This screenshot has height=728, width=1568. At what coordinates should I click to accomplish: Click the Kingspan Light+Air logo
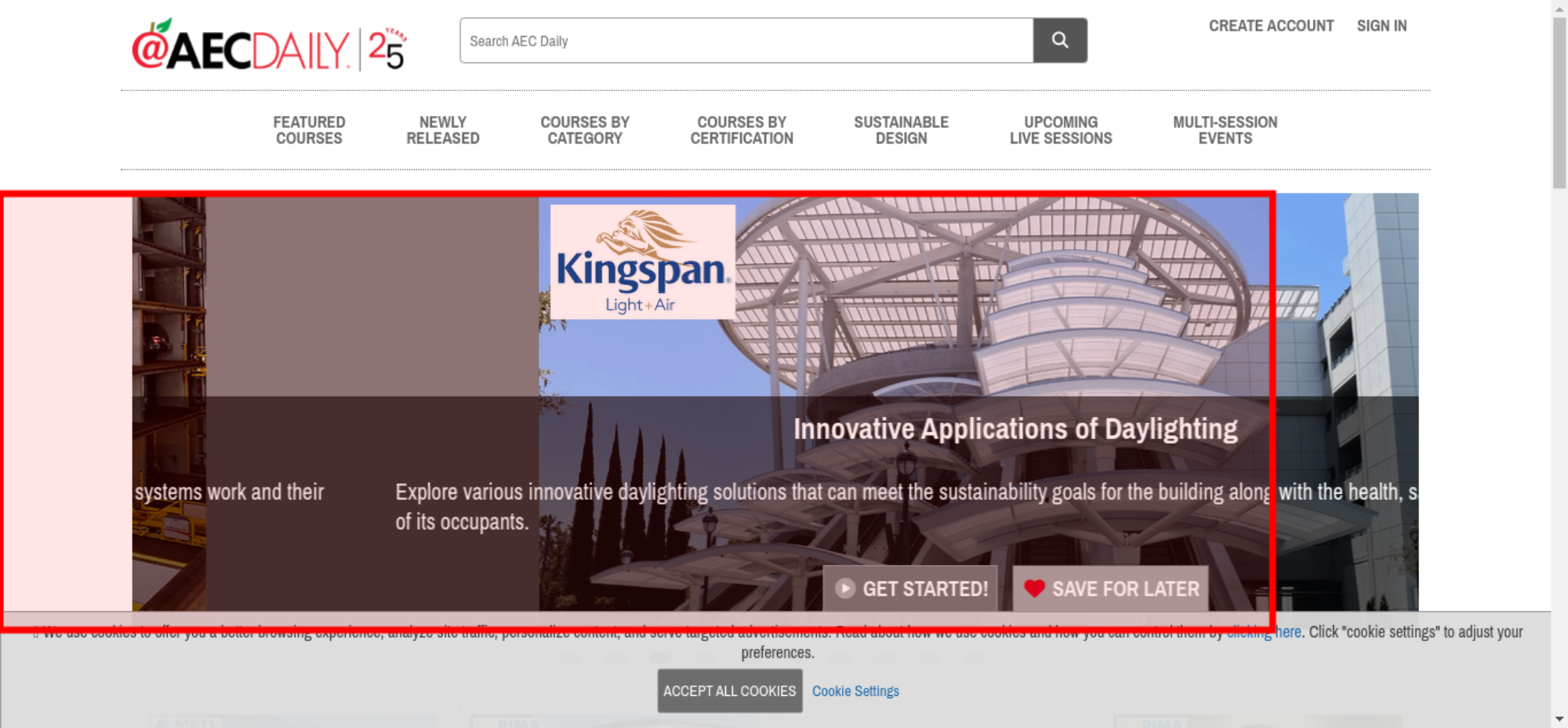click(x=642, y=262)
